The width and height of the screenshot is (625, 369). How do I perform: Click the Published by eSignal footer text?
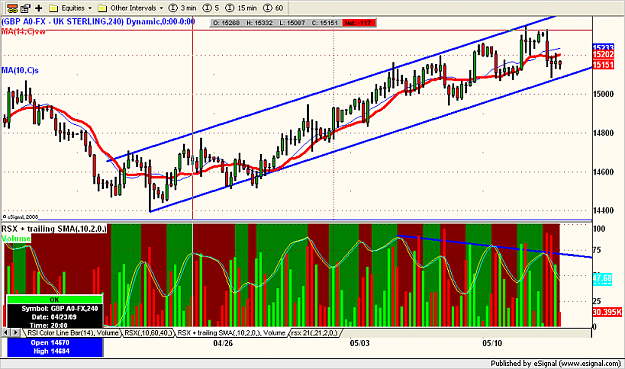556,363
